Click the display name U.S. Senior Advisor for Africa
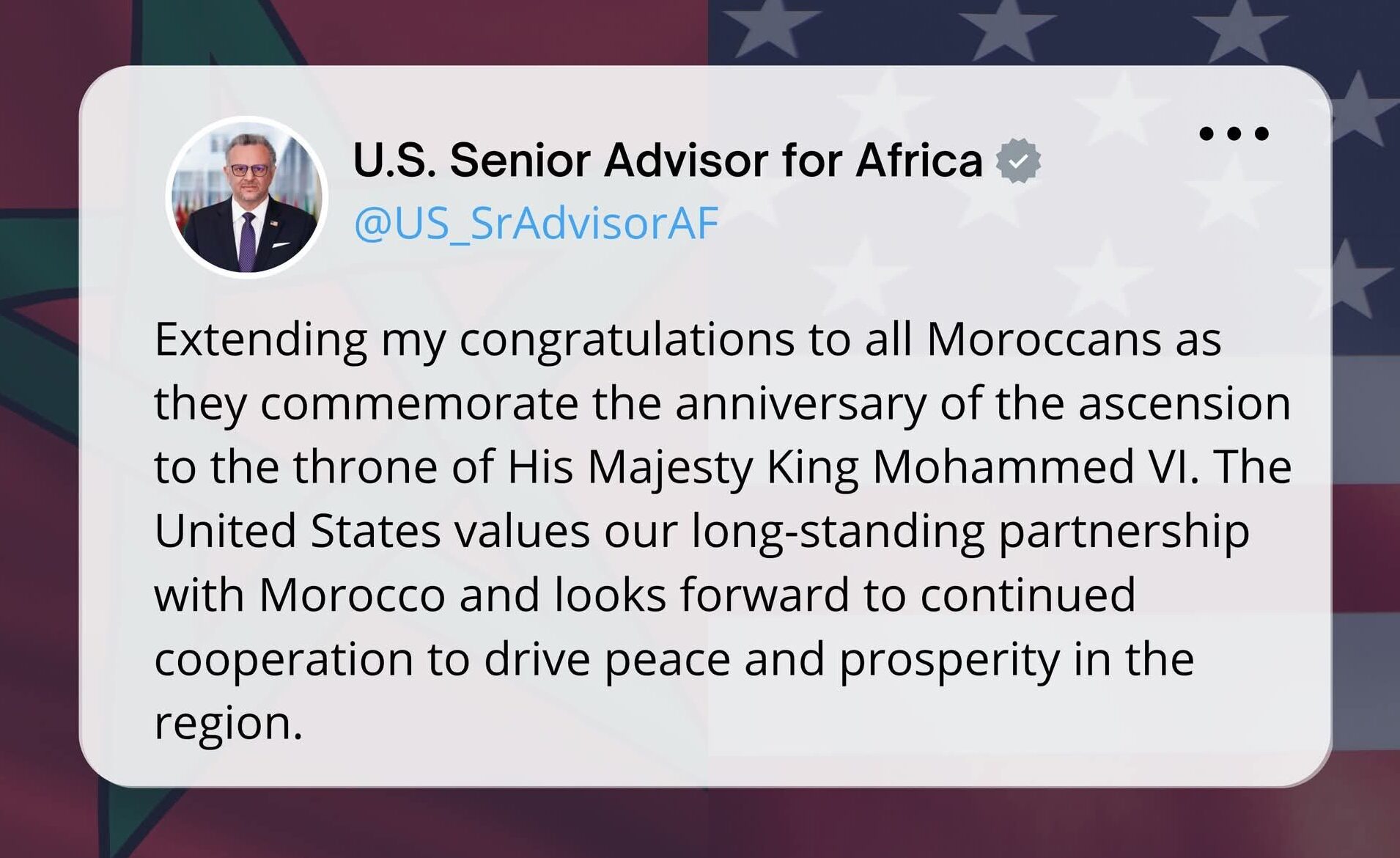 667,160
